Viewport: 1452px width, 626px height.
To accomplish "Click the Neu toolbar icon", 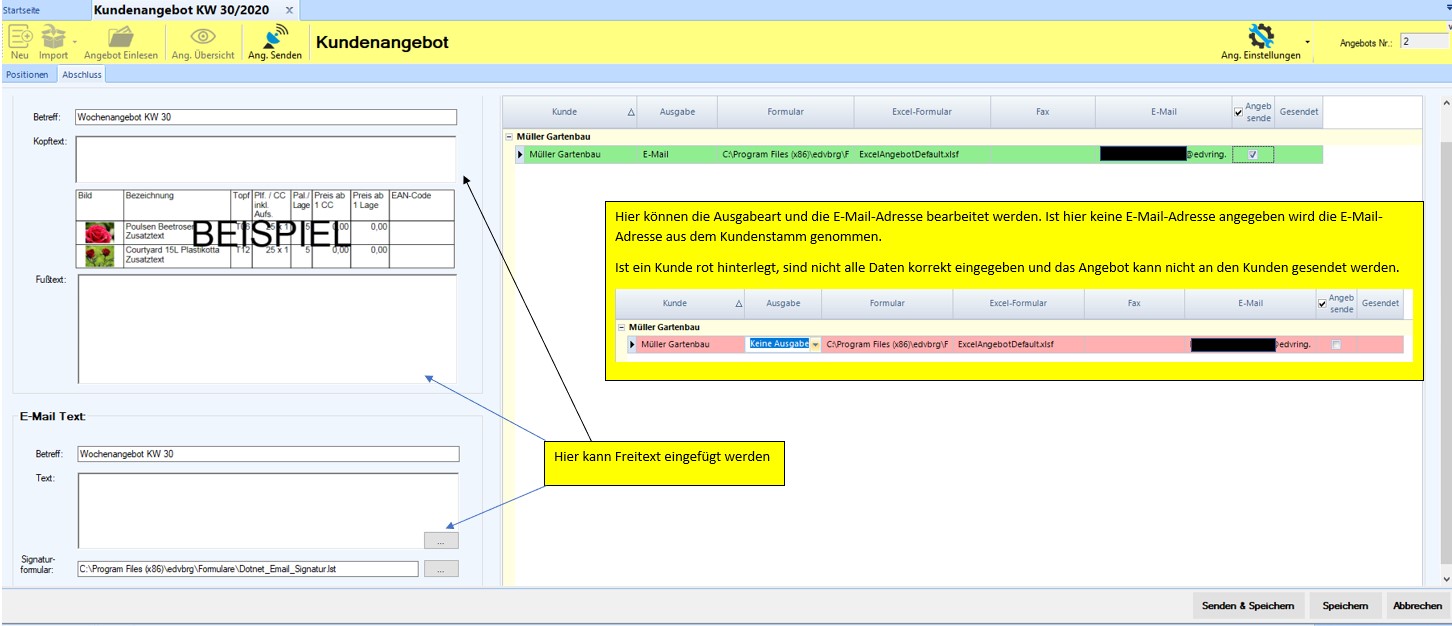I will click(20, 37).
